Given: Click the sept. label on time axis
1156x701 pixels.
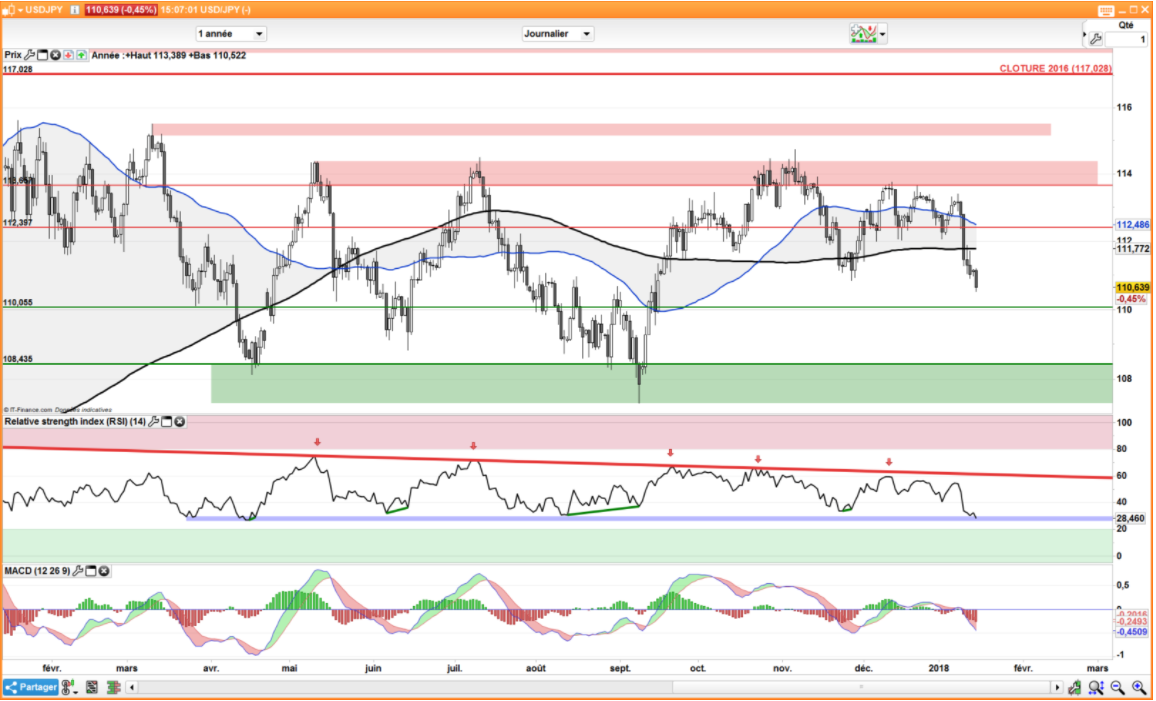Looking at the screenshot, I should (620, 669).
